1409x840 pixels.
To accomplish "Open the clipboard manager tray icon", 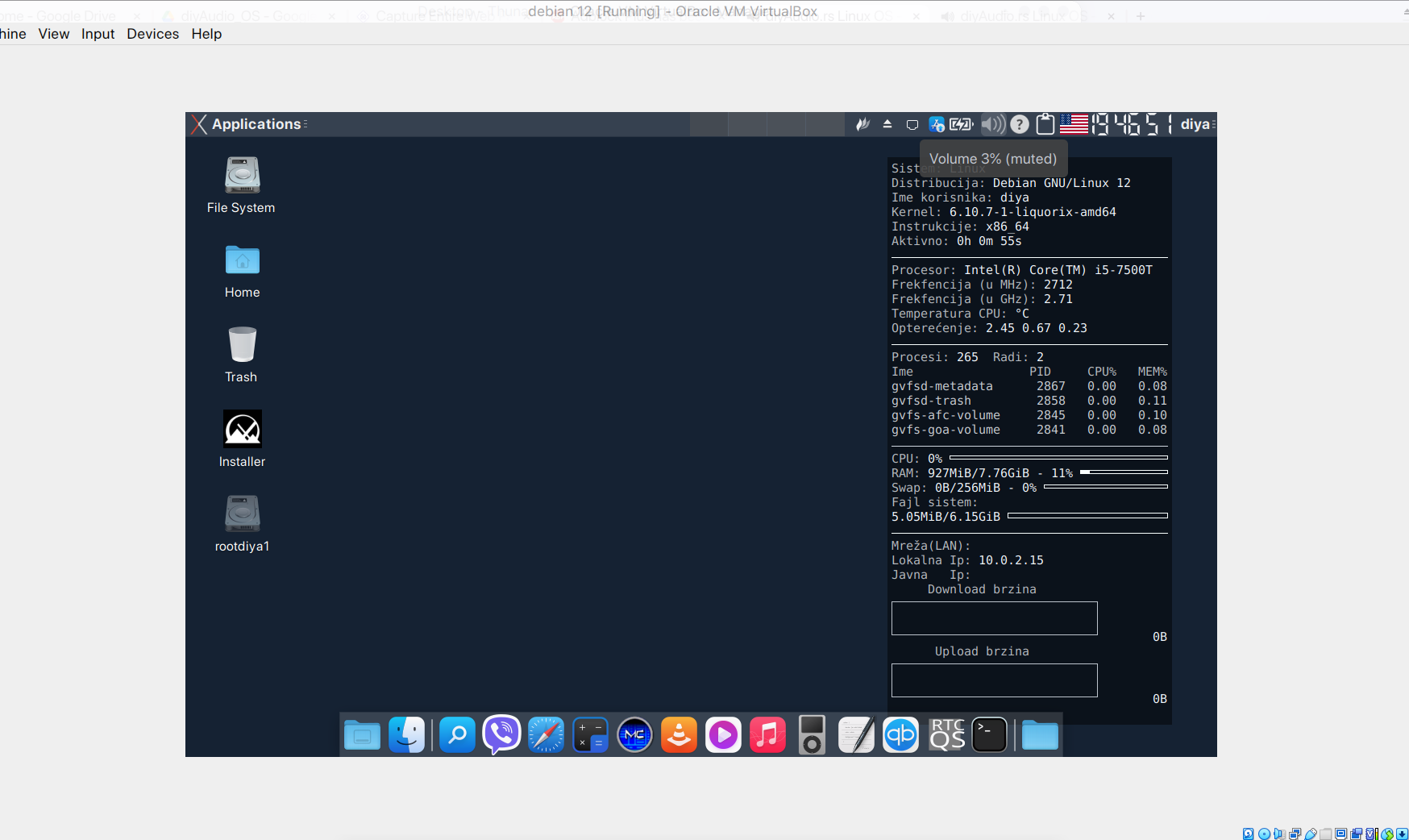I will (x=1045, y=124).
